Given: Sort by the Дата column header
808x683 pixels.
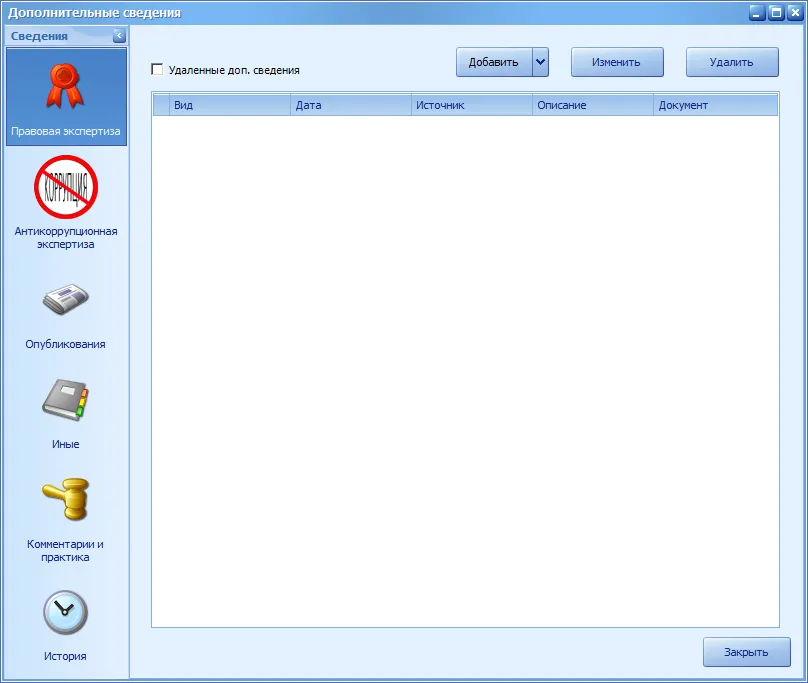Looking at the screenshot, I should (351, 105).
